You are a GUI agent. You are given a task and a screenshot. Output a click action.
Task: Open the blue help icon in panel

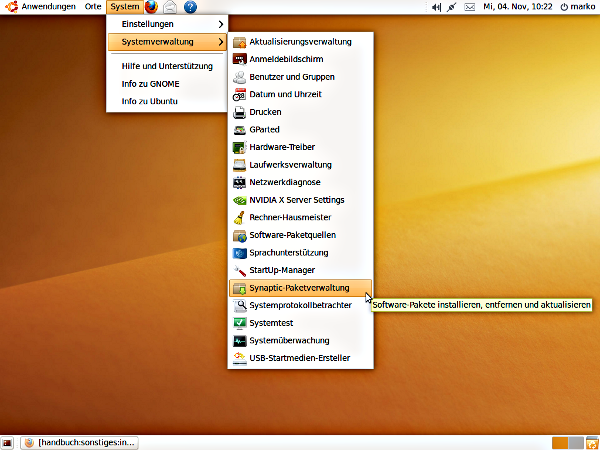(190, 7)
